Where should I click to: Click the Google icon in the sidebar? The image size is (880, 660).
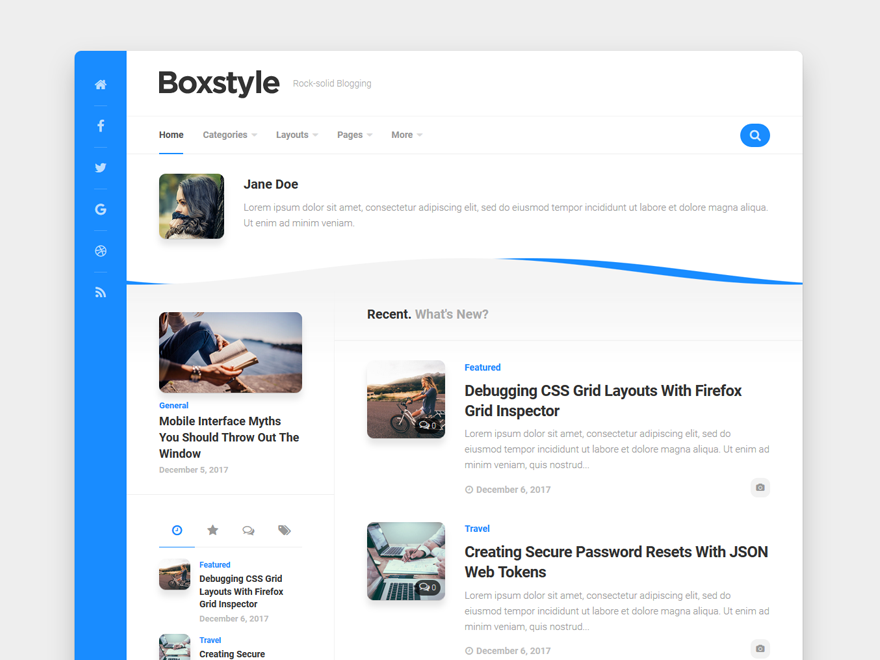click(100, 209)
